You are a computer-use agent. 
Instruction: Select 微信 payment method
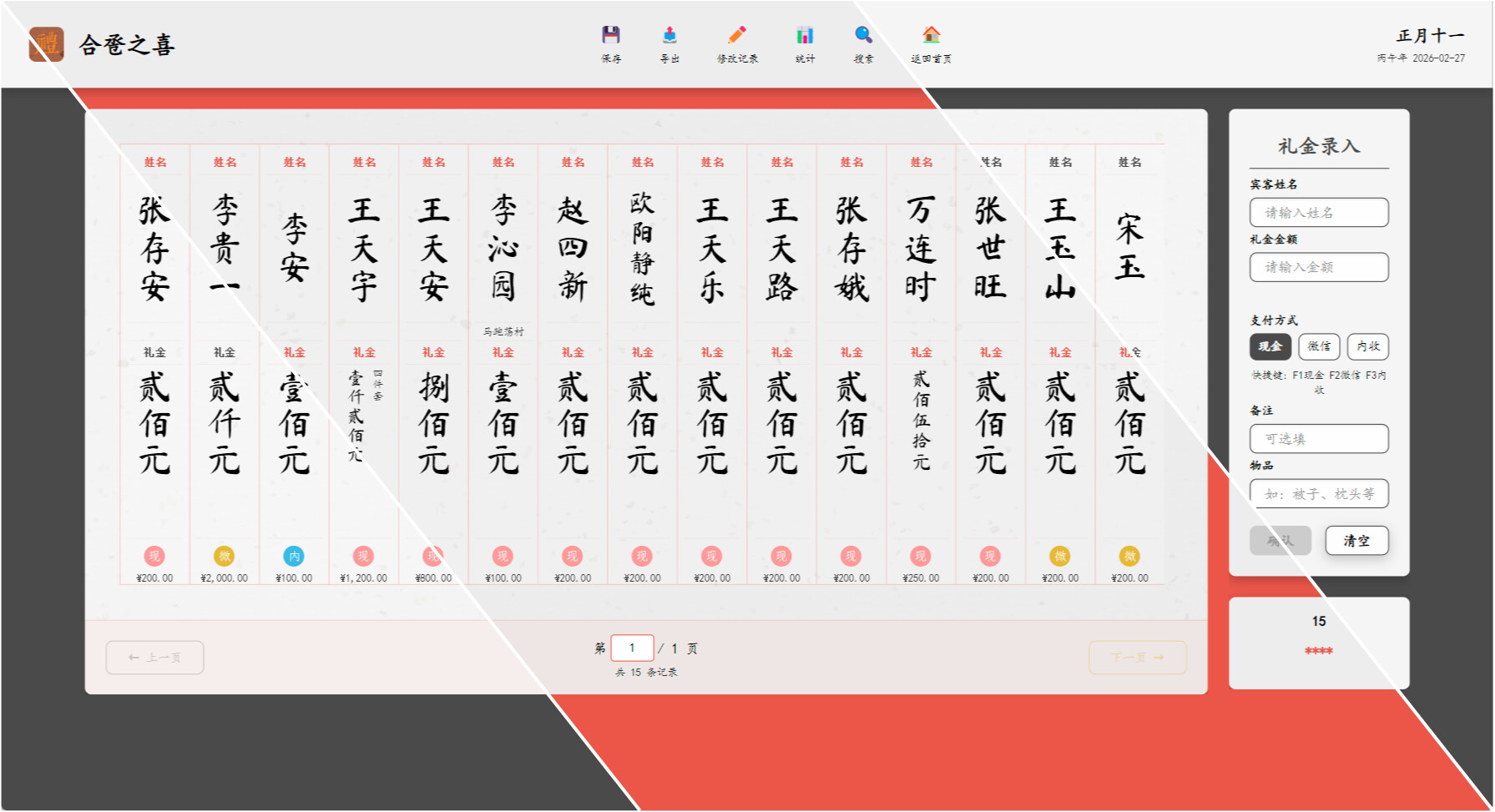[1319, 346]
